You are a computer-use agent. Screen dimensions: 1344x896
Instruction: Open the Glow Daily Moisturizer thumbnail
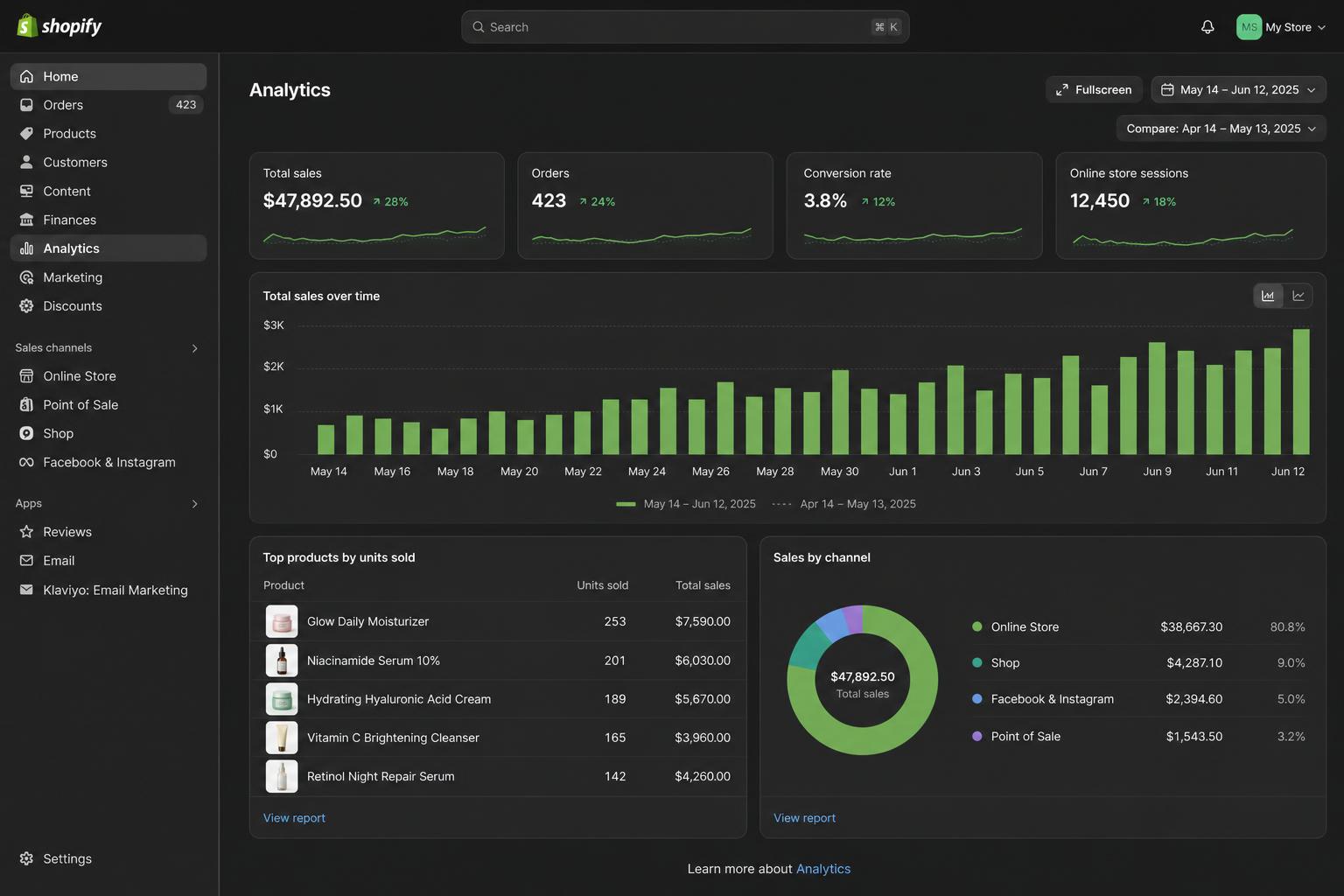click(282, 621)
